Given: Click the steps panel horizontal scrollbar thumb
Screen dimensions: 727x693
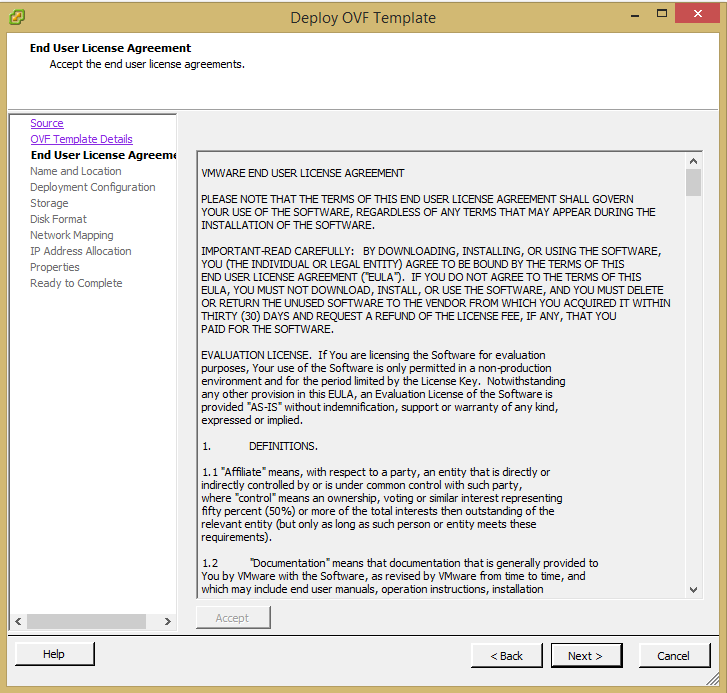Looking at the screenshot, I should point(86,621).
